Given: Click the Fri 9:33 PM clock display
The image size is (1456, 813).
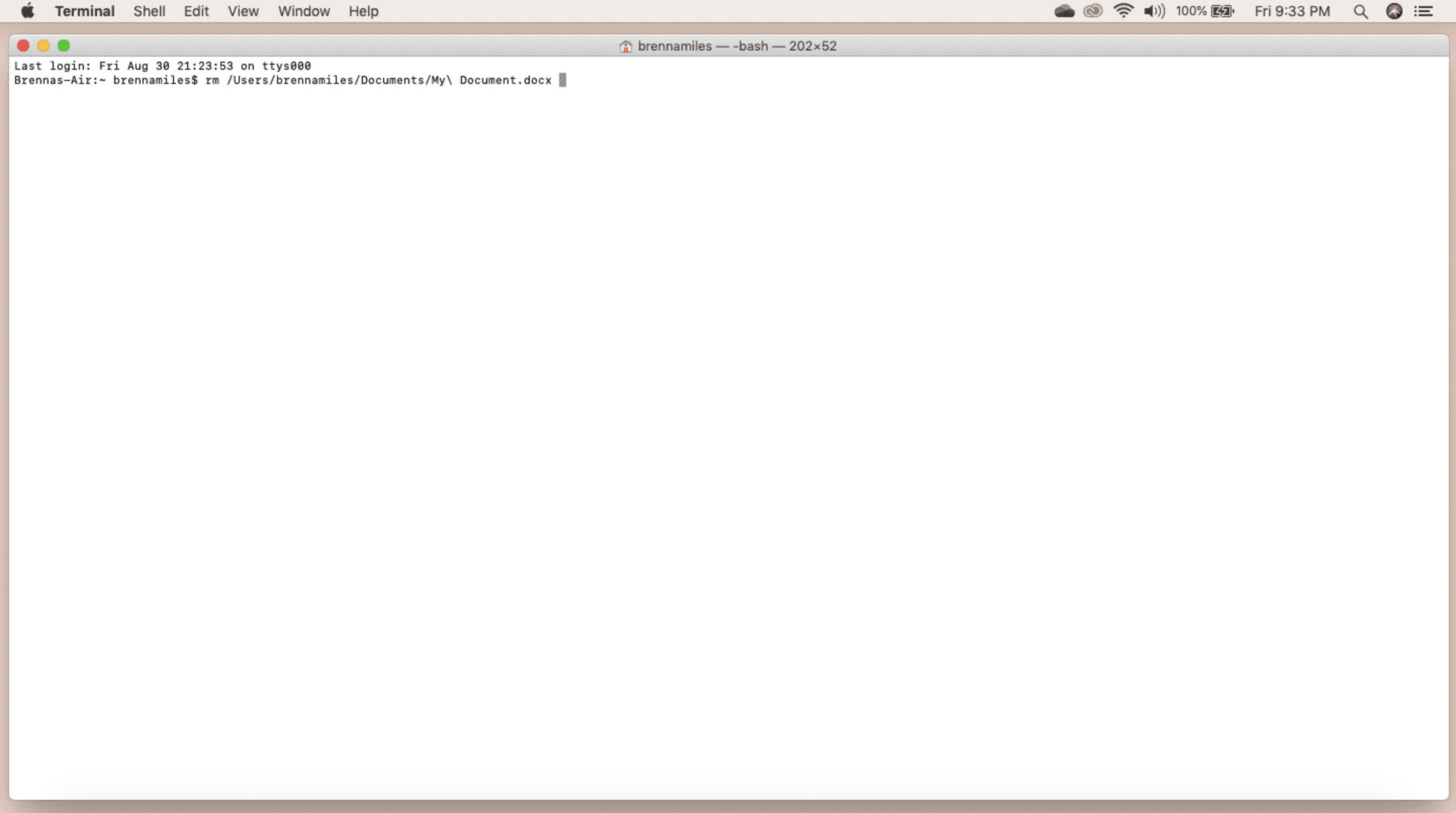Looking at the screenshot, I should (1291, 11).
